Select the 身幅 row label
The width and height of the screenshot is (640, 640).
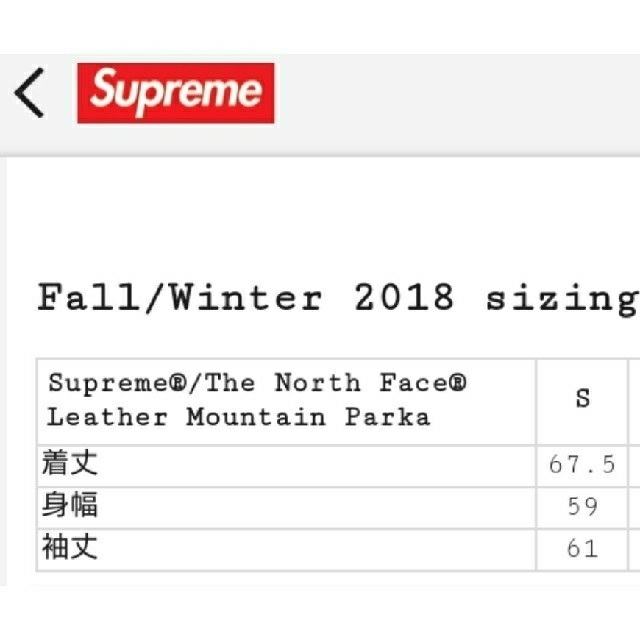70,505
